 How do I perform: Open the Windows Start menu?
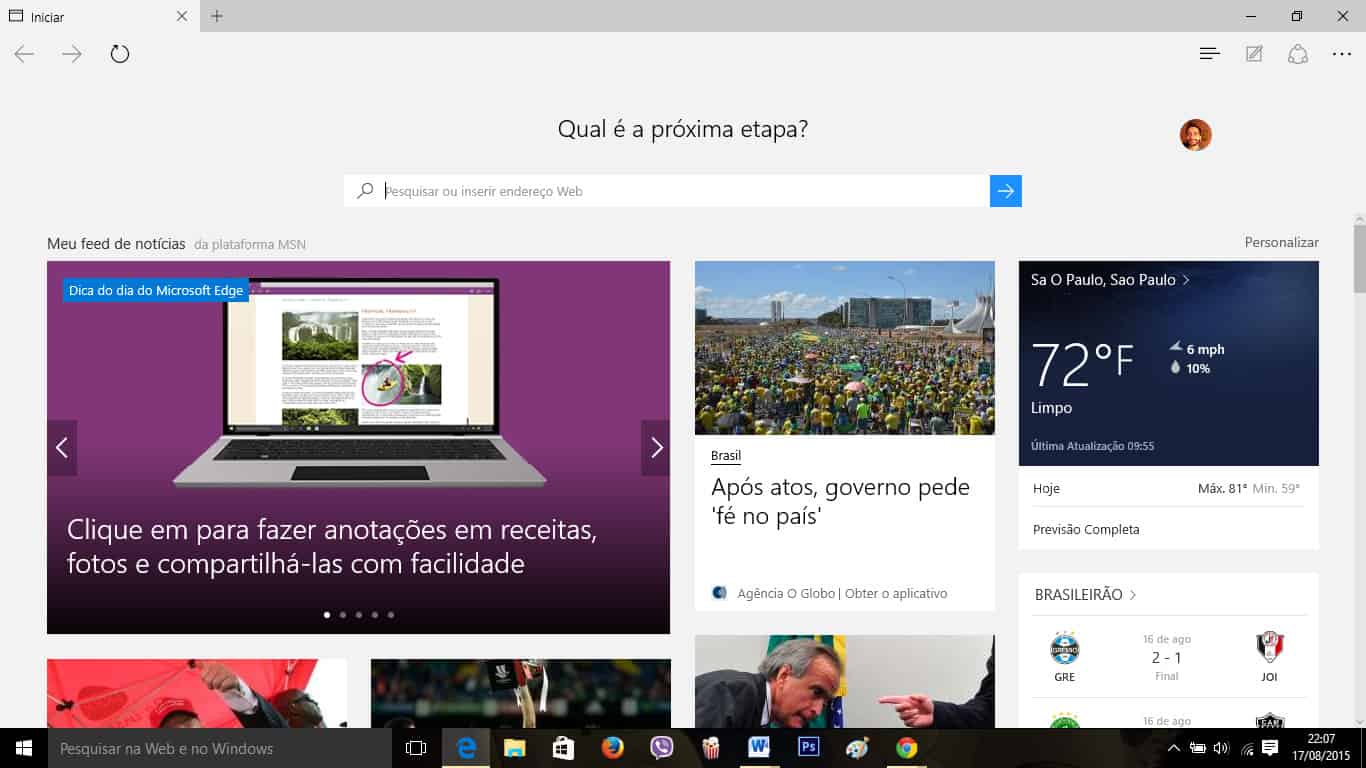click(x=24, y=748)
